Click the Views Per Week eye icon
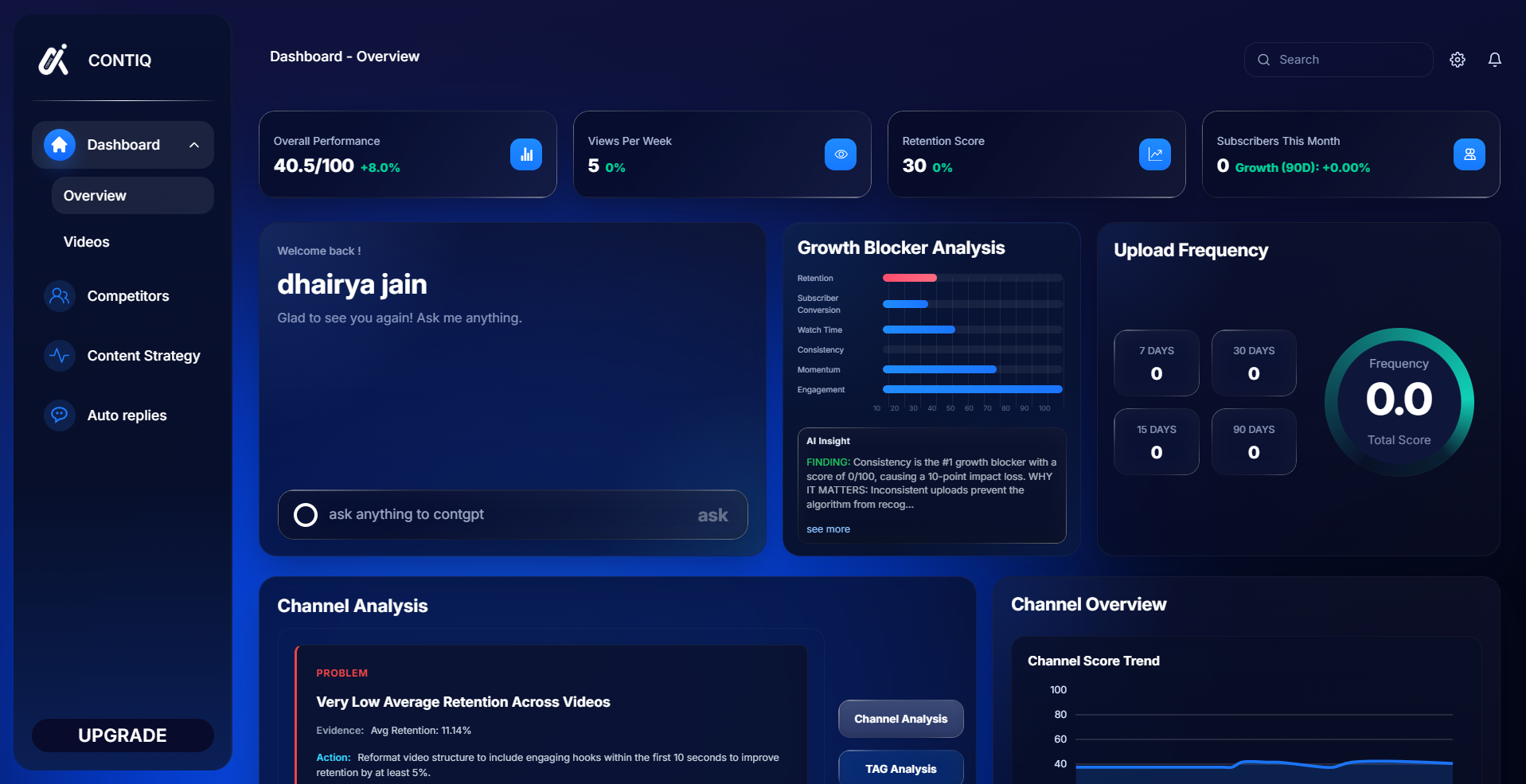This screenshot has height=784, width=1526. [841, 154]
